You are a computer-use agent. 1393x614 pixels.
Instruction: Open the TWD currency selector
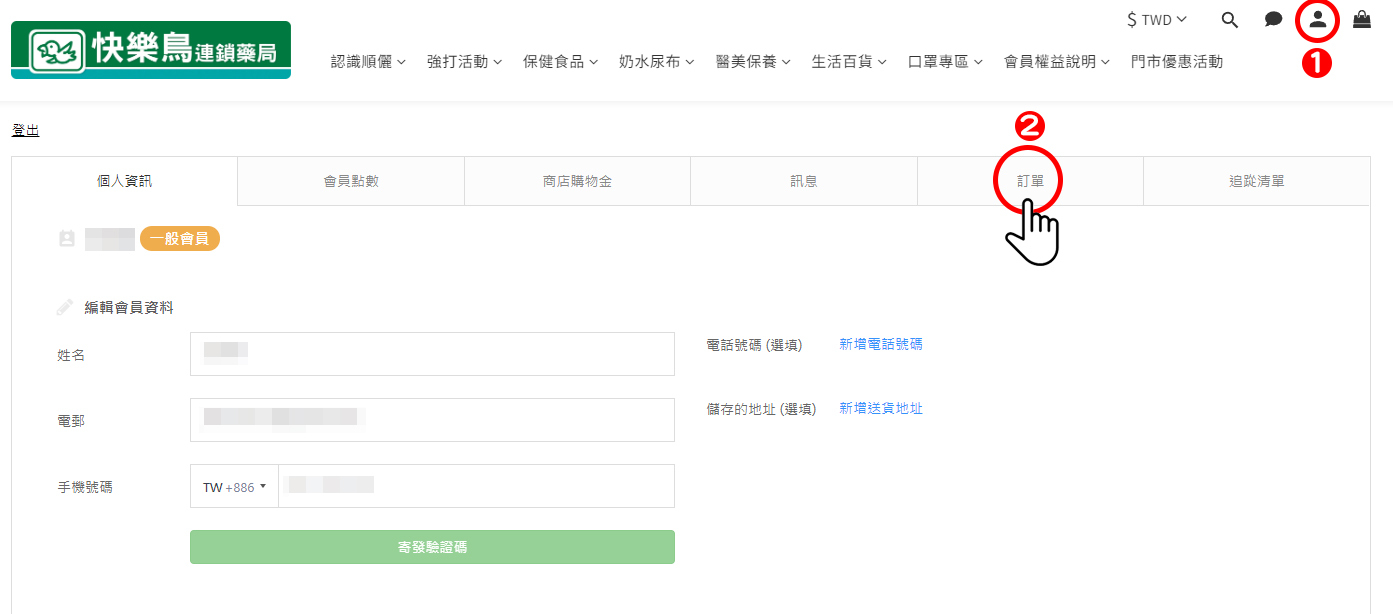click(x=1156, y=20)
